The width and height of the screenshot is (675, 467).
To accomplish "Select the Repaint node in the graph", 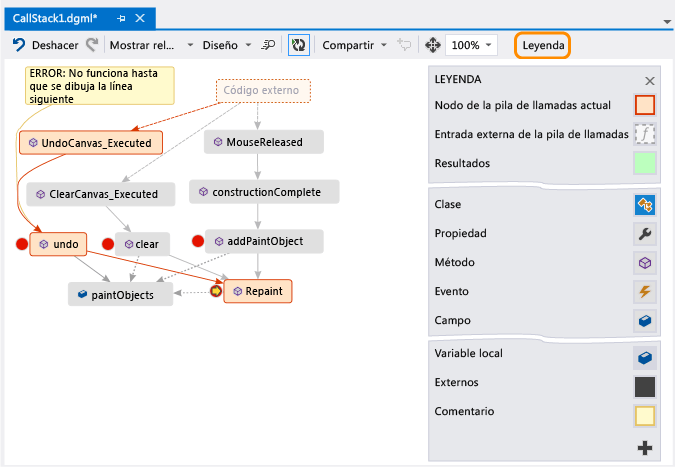I will [257, 291].
